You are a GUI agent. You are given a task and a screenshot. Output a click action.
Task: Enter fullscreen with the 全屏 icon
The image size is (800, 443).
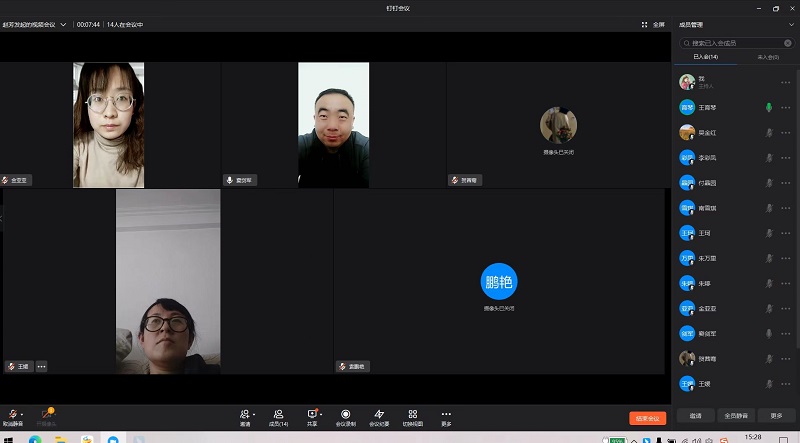click(652, 24)
